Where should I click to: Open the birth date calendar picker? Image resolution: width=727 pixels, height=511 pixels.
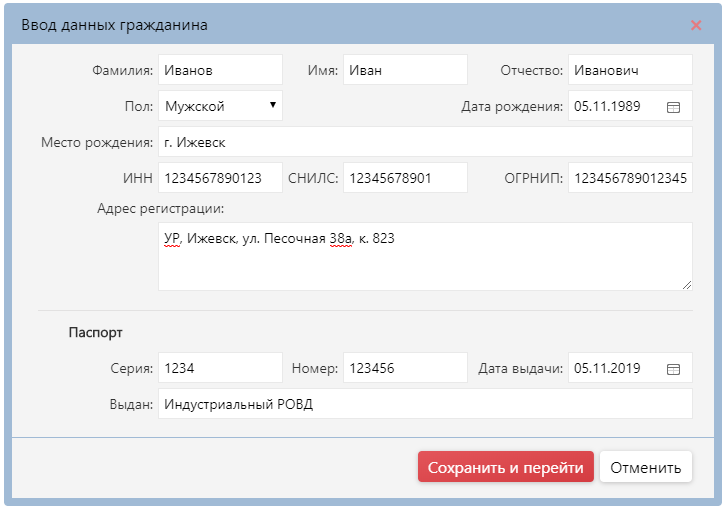coord(673,106)
